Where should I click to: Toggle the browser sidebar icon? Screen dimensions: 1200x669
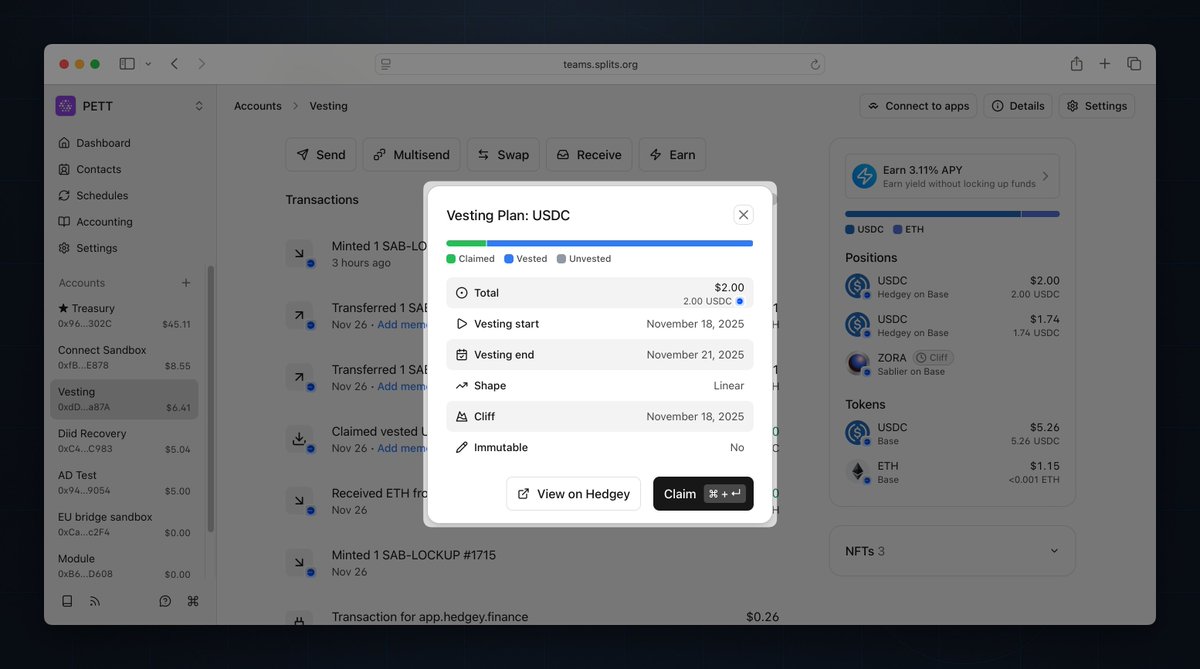127,64
